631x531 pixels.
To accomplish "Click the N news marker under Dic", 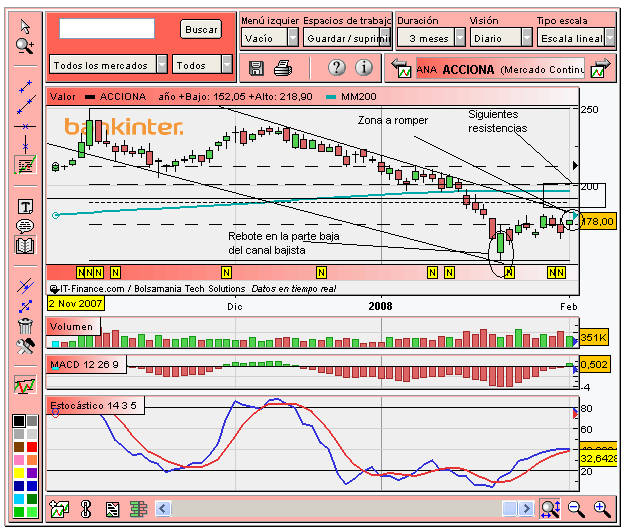I will tap(226, 273).
